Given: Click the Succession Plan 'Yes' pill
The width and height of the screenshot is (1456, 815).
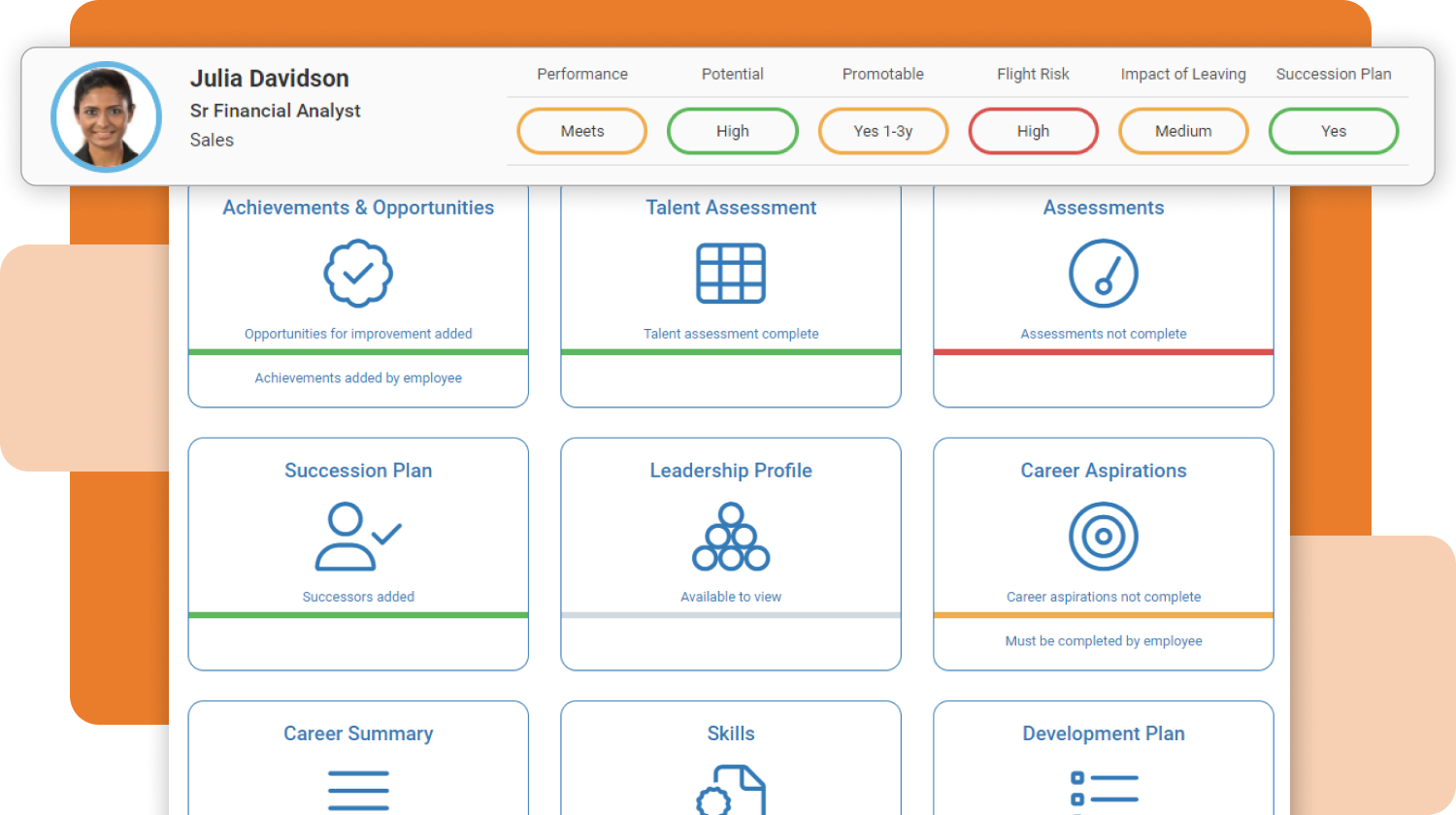Looking at the screenshot, I should (x=1334, y=131).
